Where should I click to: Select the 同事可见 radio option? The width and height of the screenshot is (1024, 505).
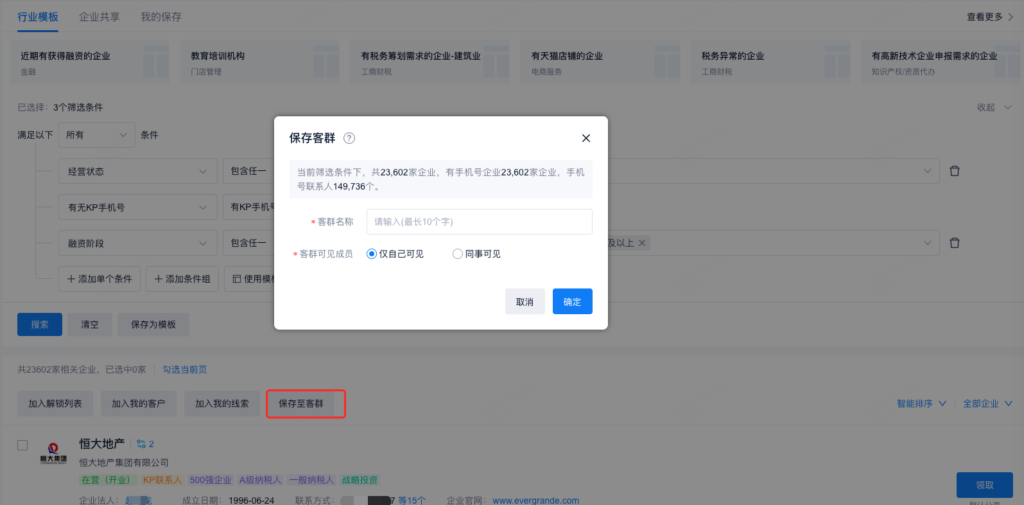pyautogui.click(x=457, y=254)
